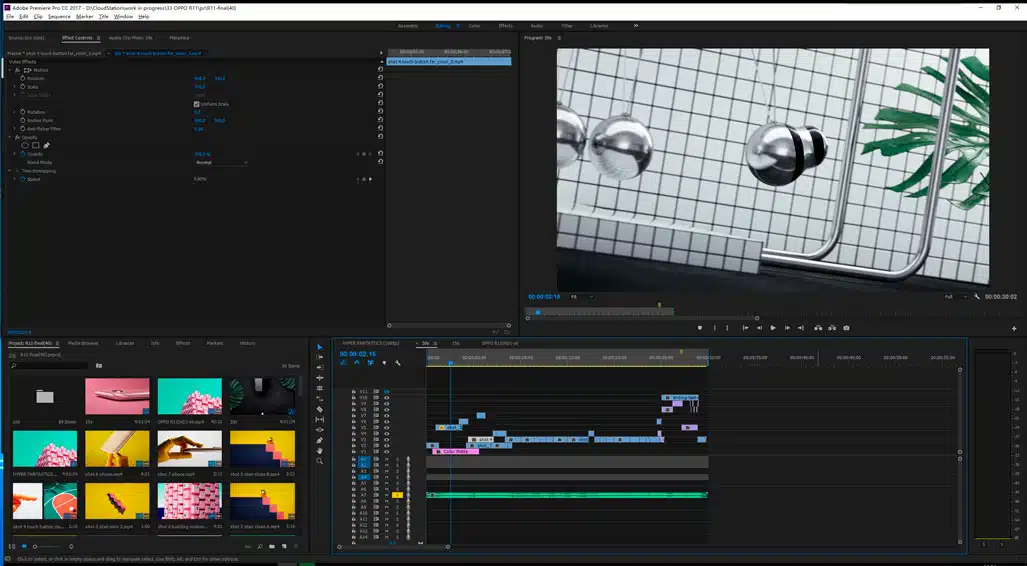
Task: Open the Program Monitor wrench settings
Action: click(977, 297)
